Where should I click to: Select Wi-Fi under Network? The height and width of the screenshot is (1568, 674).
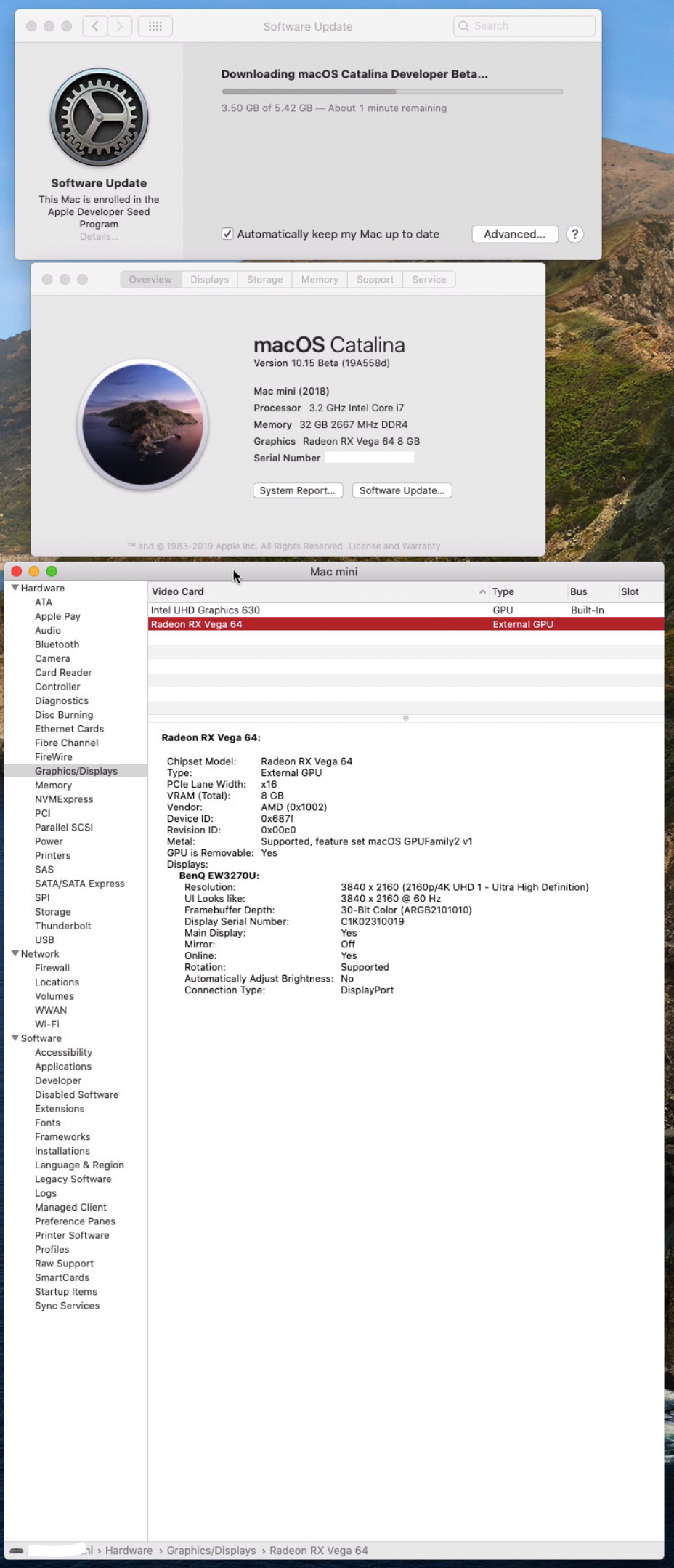tap(47, 1025)
